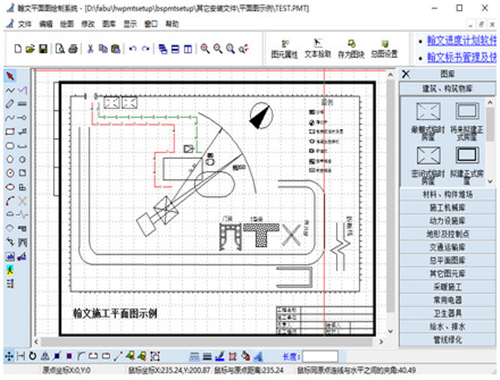Open print preview from the toolbar
Screen dimensions: 500x380
click(x=60, y=49)
